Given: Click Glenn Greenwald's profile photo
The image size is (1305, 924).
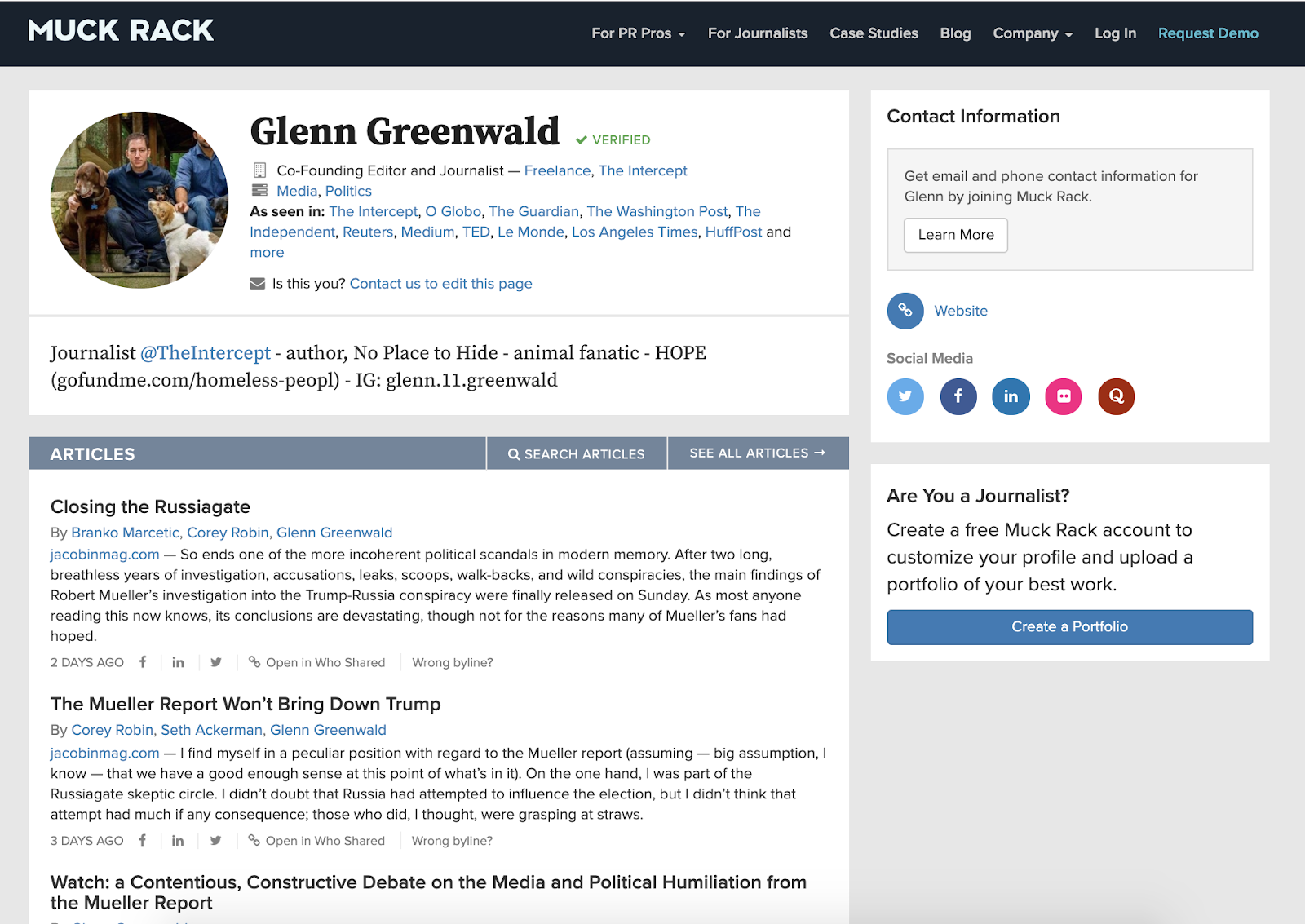Looking at the screenshot, I should [139, 200].
